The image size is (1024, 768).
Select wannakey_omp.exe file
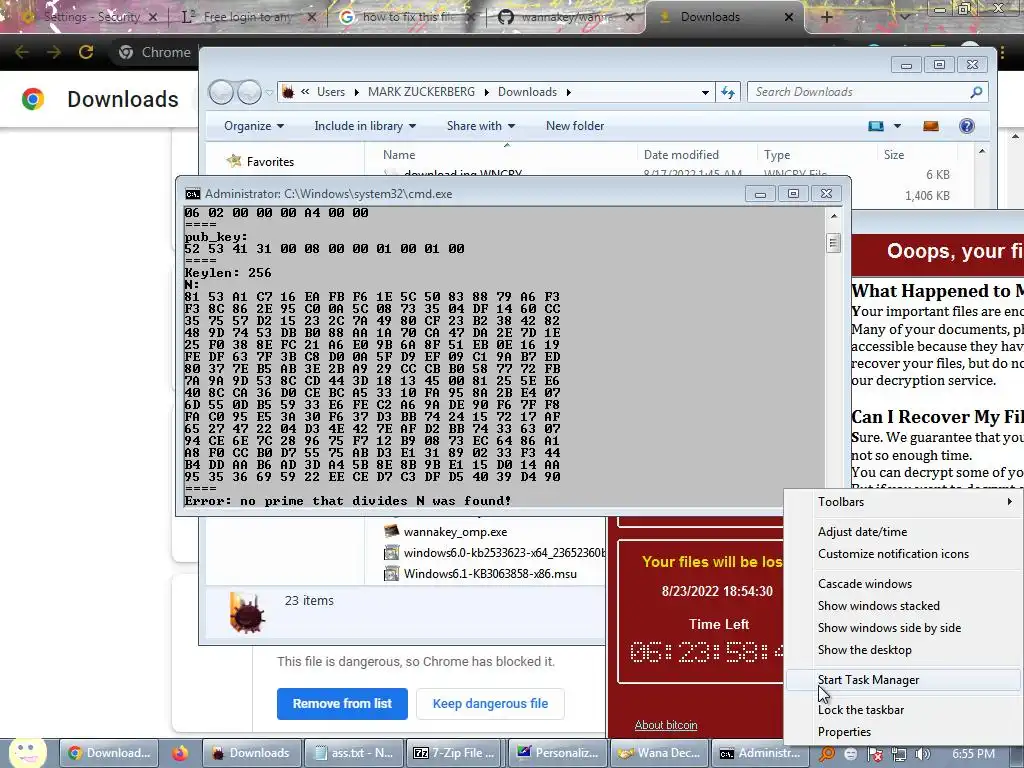[455, 532]
